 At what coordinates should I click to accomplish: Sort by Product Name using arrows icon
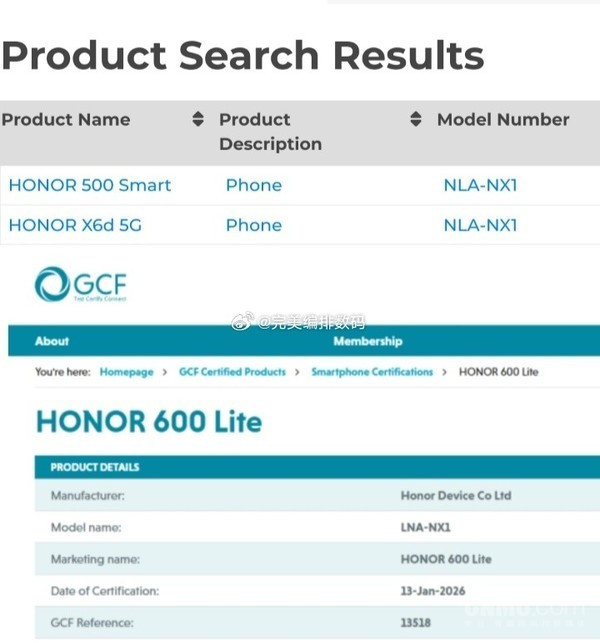(198, 120)
